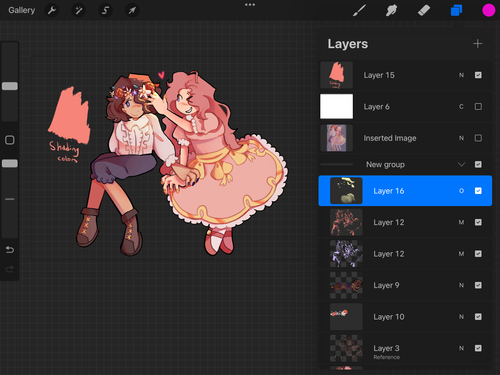Select Layer 15 thumbnail
Image resolution: width=500 pixels, height=375 pixels.
pyautogui.click(x=336, y=75)
